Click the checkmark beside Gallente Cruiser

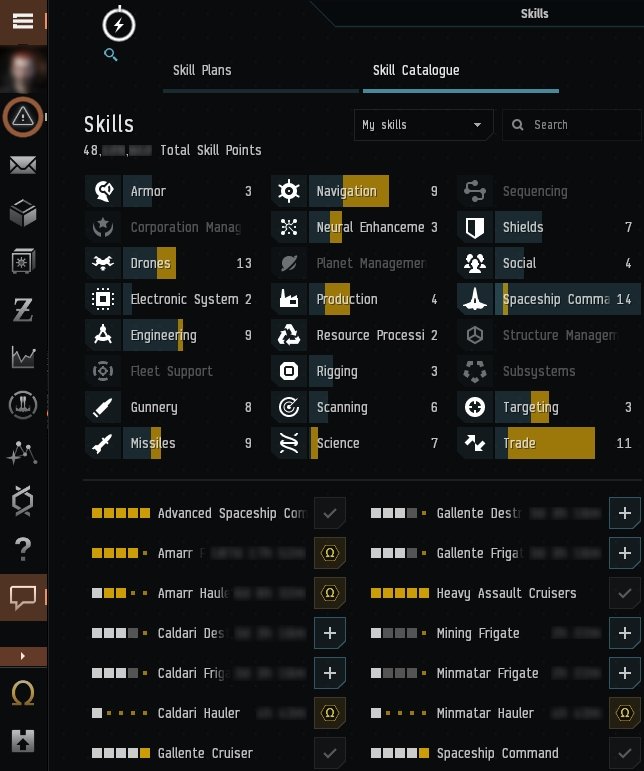pyautogui.click(x=329, y=753)
